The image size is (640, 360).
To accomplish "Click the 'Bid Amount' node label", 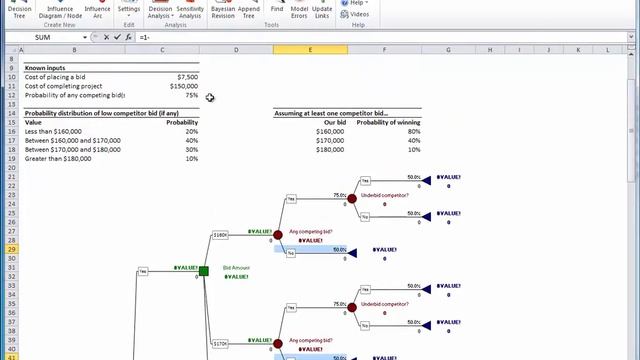I will tap(236, 268).
